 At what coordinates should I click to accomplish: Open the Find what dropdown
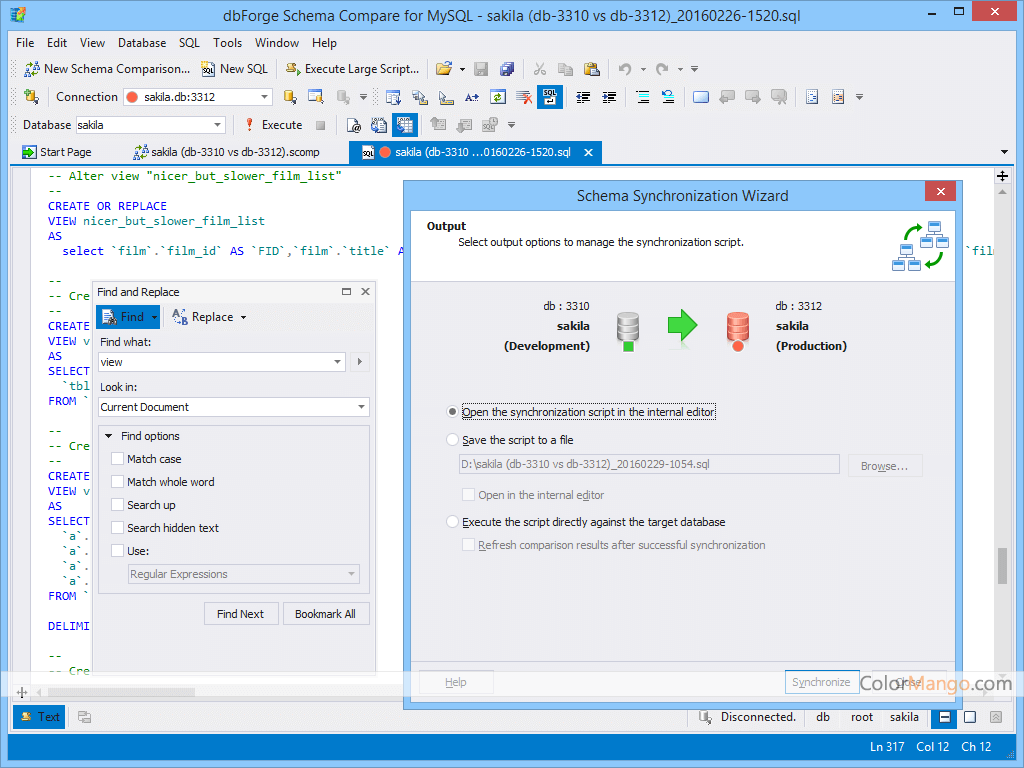click(x=338, y=362)
